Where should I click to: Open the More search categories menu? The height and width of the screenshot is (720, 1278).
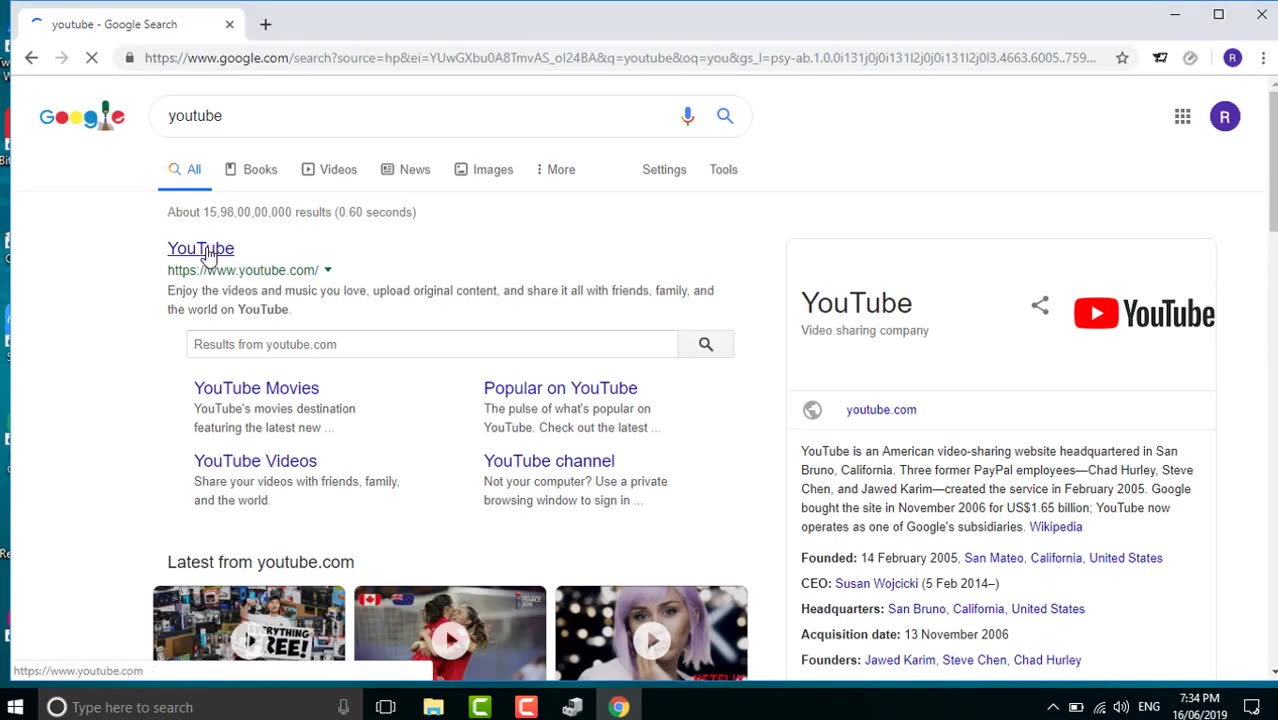point(556,170)
